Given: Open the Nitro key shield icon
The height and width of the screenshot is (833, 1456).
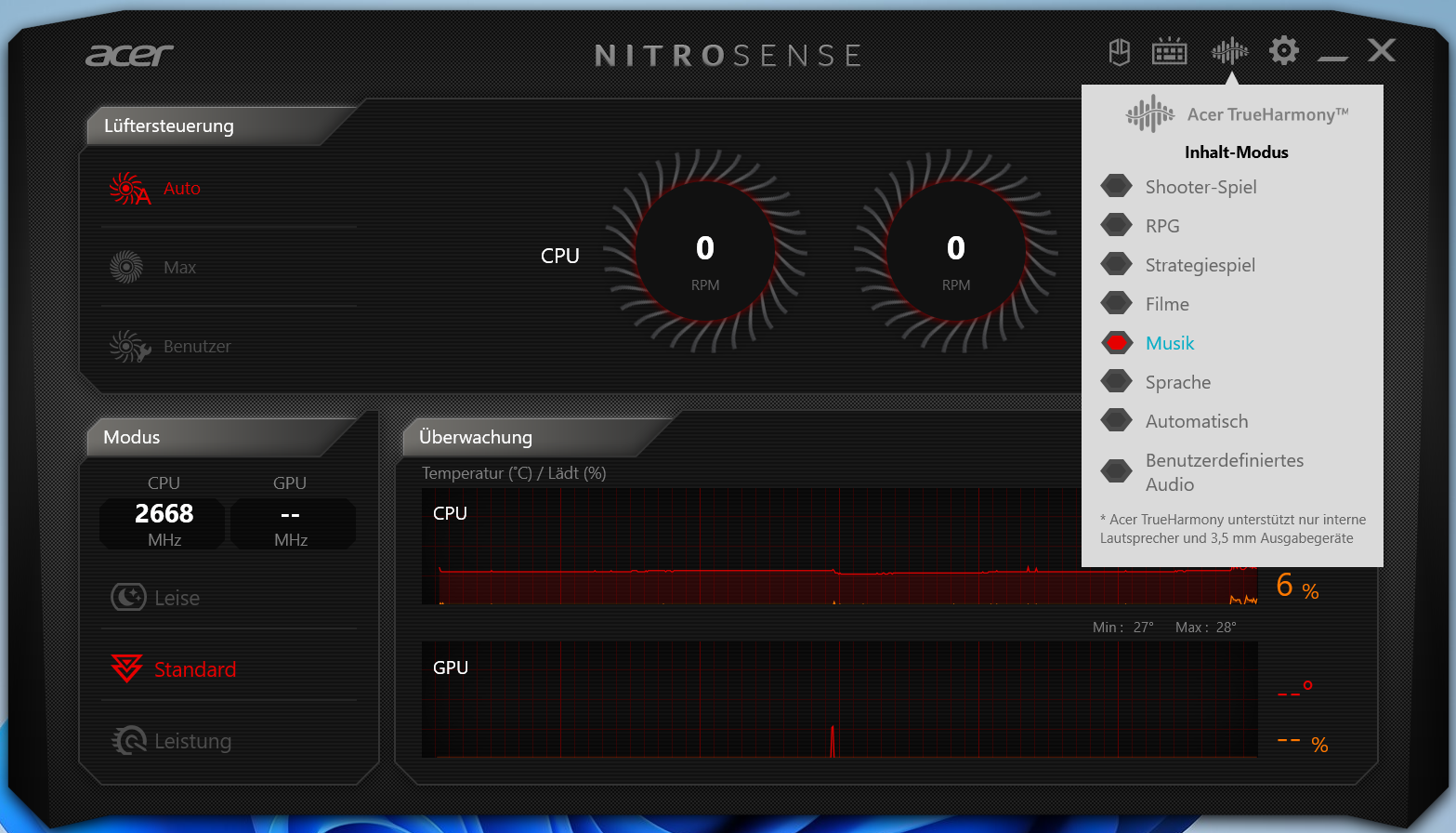Looking at the screenshot, I should pyautogui.click(x=1120, y=52).
